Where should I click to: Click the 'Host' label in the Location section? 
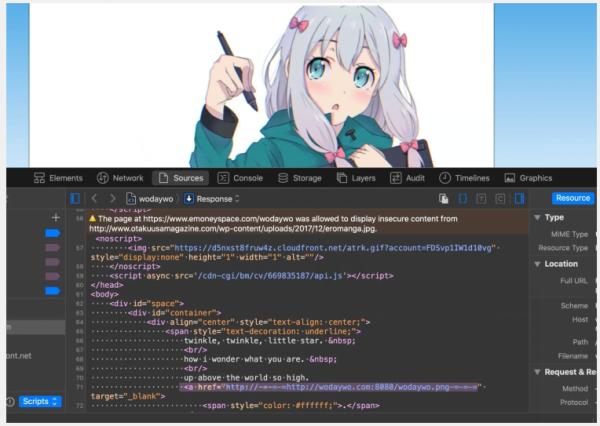(x=580, y=319)
